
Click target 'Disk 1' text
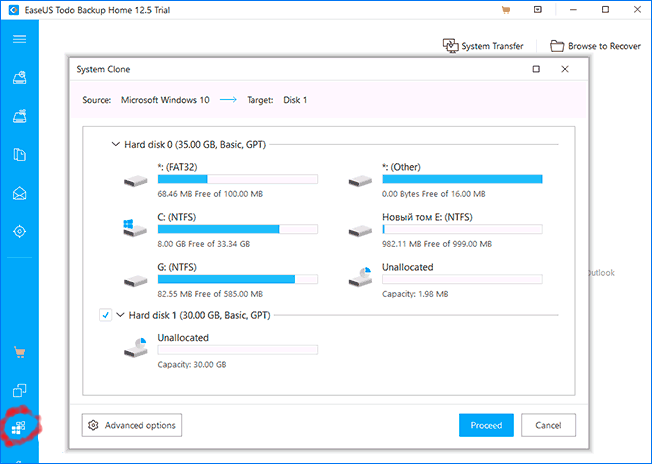pos(295,100)
